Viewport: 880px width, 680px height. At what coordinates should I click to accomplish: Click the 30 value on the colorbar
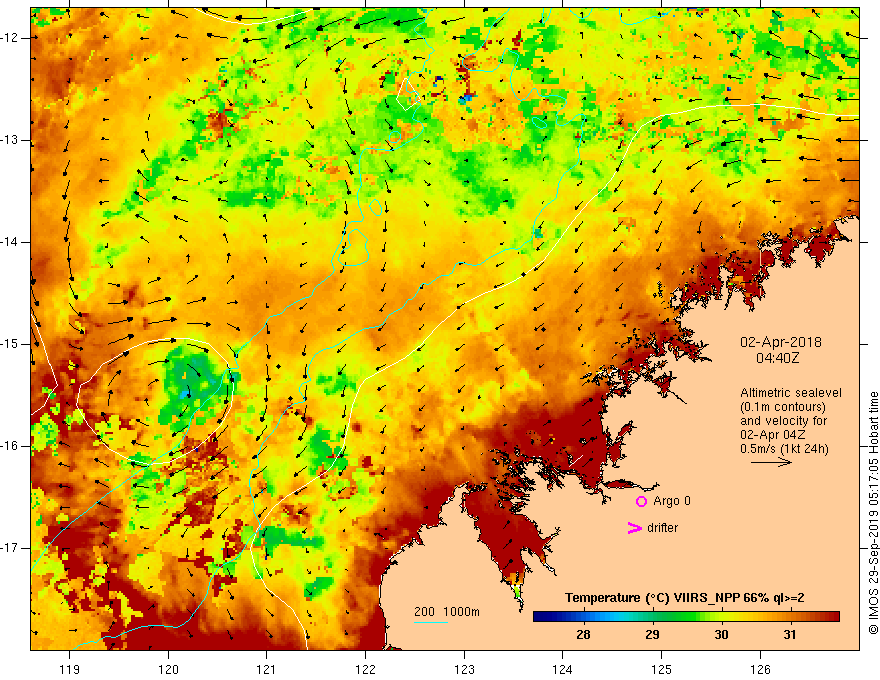721,635
